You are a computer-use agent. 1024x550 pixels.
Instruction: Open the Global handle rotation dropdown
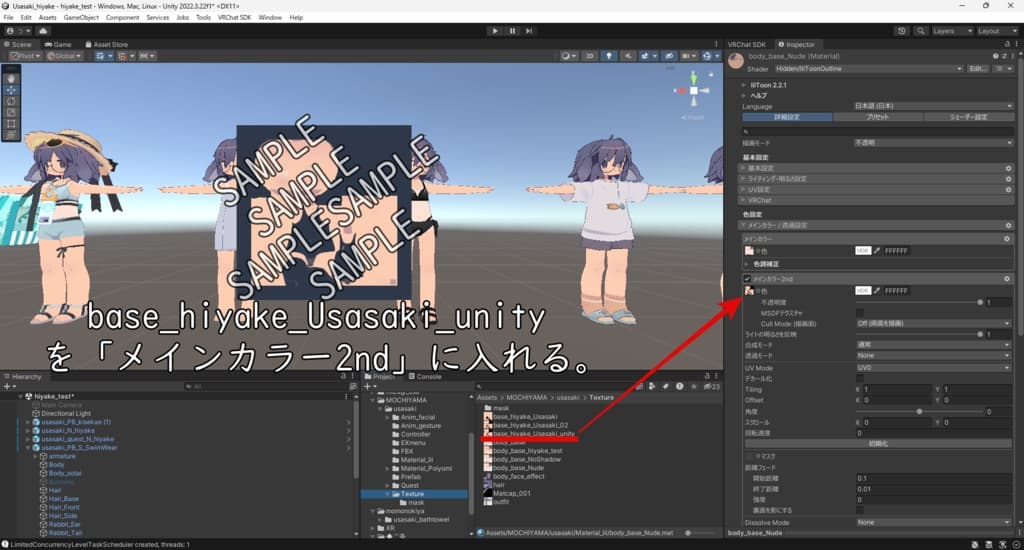click(63, 56)
